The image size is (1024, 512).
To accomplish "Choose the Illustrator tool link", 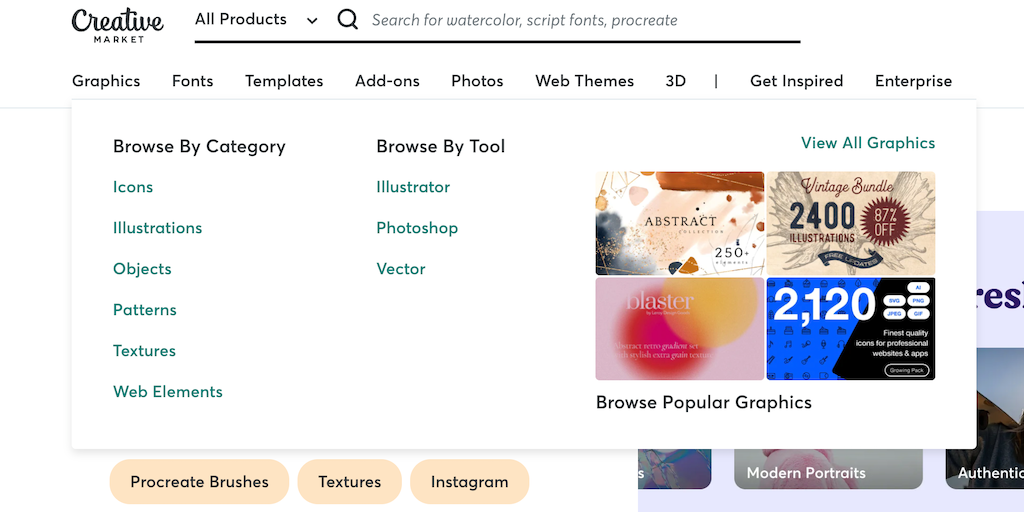I will [x=413, y=187].
